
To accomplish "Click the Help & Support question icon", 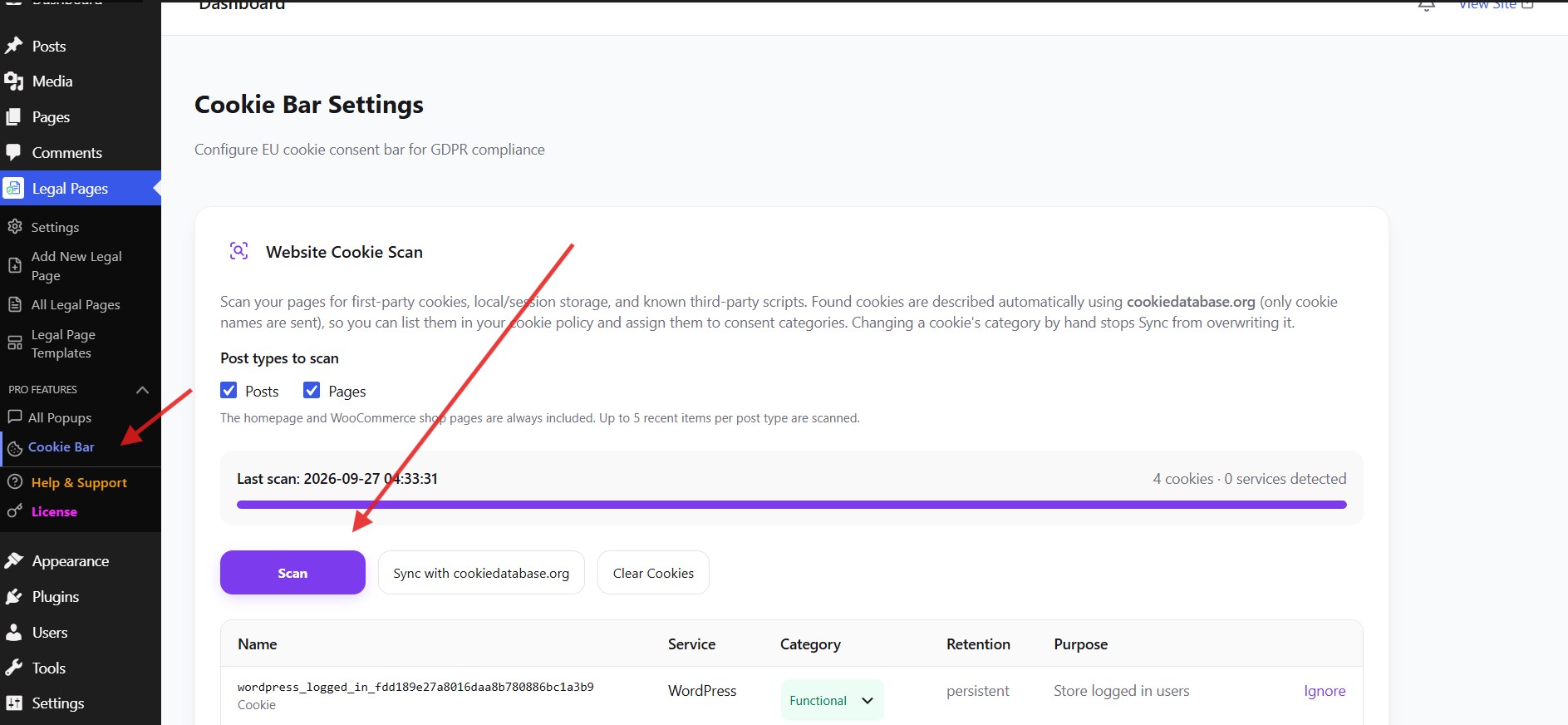I will tap(15, 482).
